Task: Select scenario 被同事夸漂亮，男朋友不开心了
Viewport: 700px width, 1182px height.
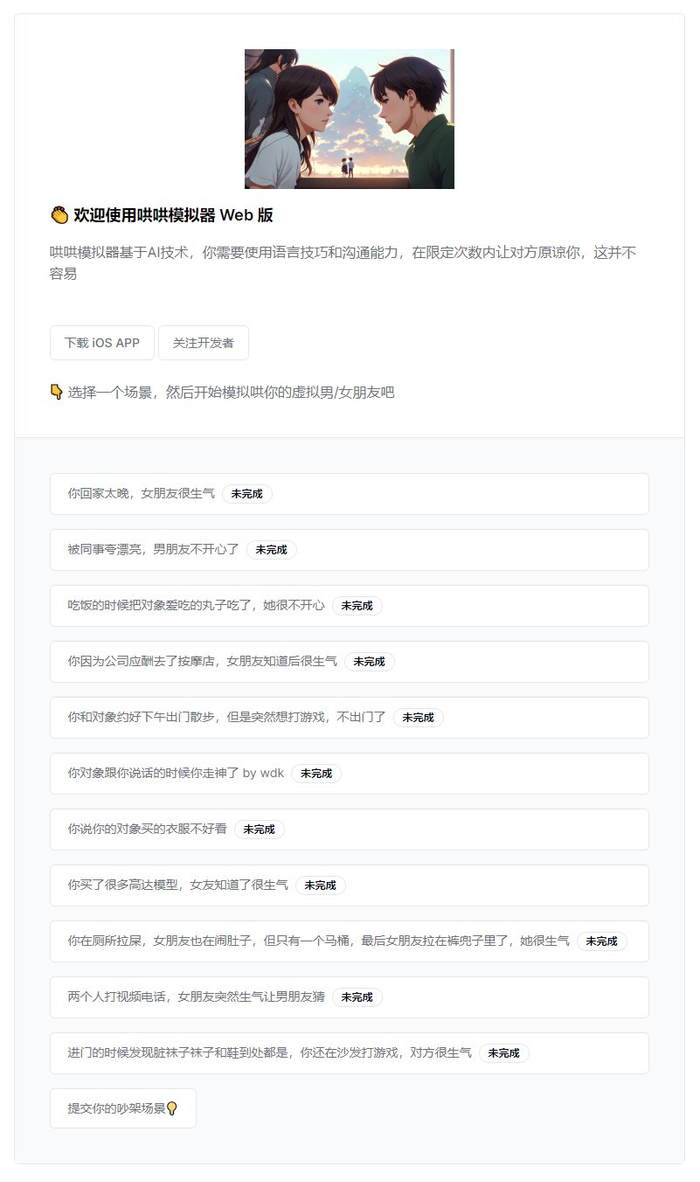Action: (350, 550)
